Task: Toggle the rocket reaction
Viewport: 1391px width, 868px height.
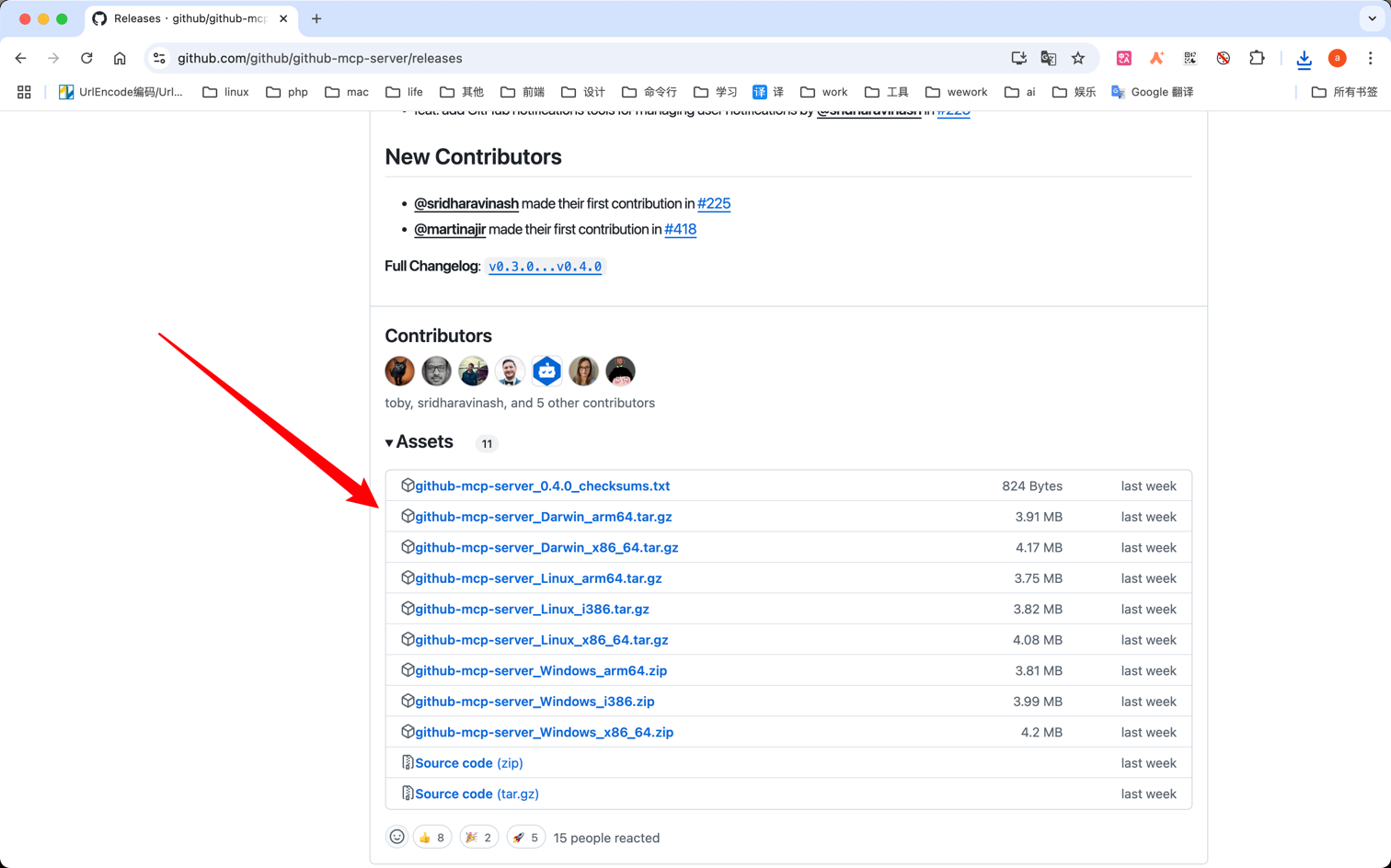Action: [525, 837]
